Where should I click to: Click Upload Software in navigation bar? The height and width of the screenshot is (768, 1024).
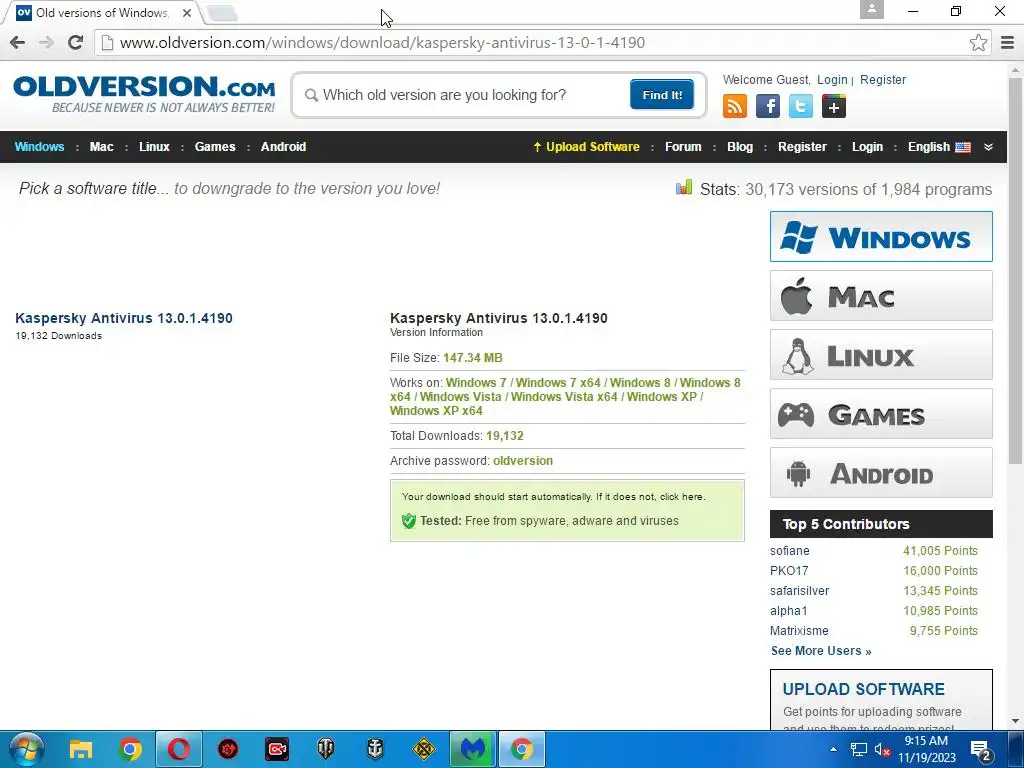pyautogui.click(x=586, y=147)
